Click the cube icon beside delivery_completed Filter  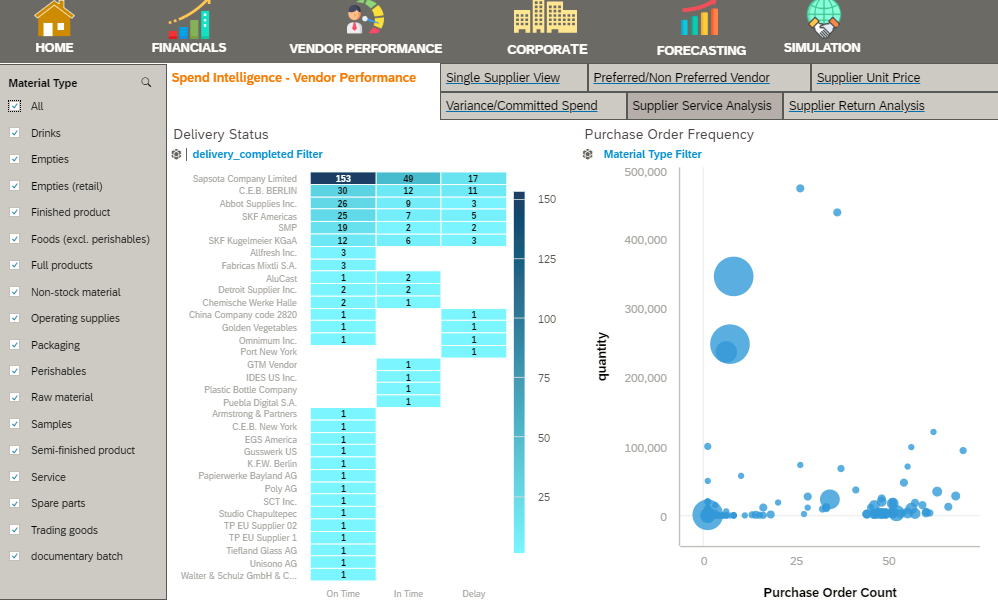(x=176, y=154)
